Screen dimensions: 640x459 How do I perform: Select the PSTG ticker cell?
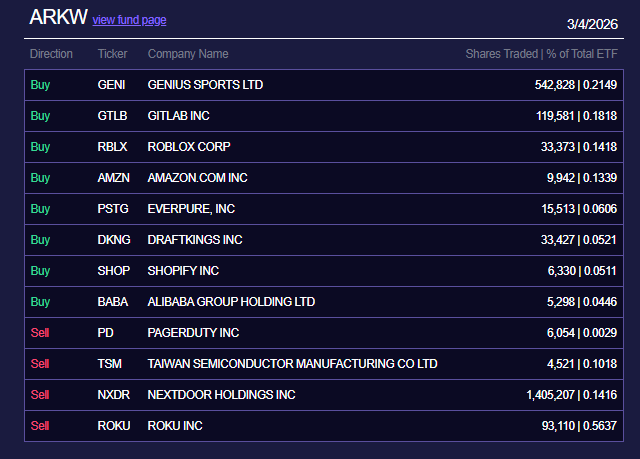click(x=113, y=209)
